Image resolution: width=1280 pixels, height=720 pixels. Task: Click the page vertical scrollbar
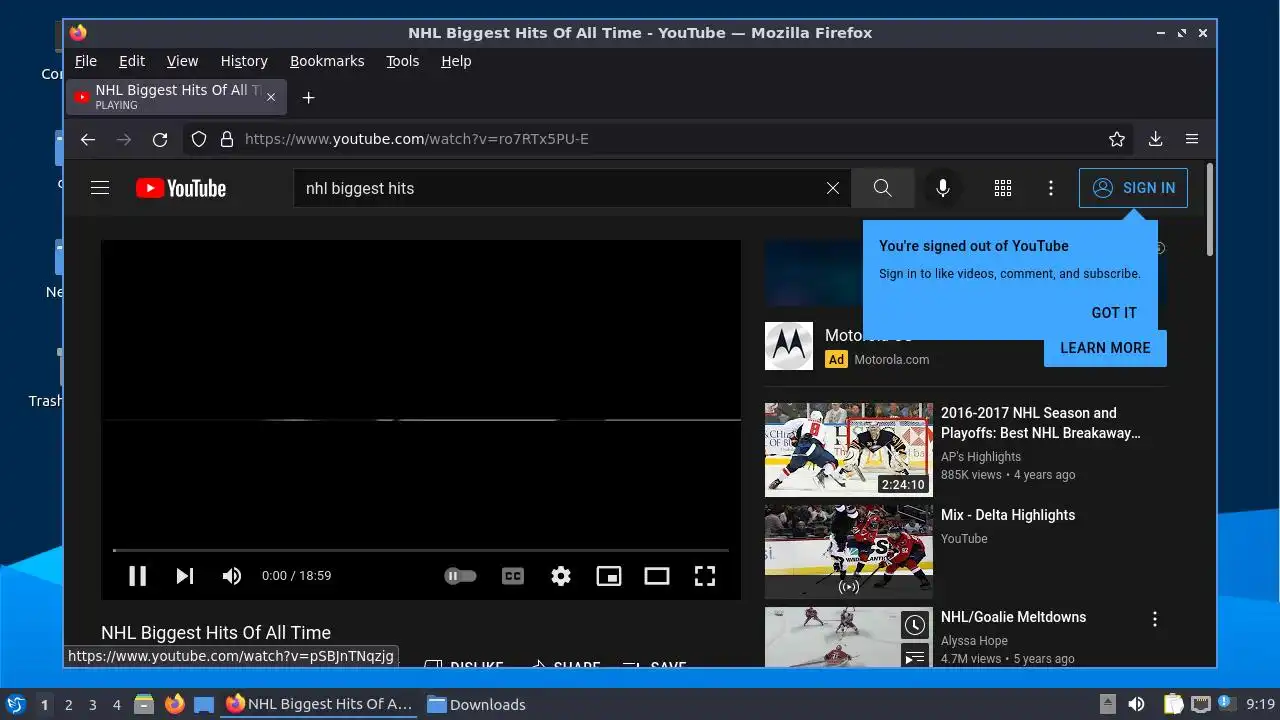click(1210, 210)
